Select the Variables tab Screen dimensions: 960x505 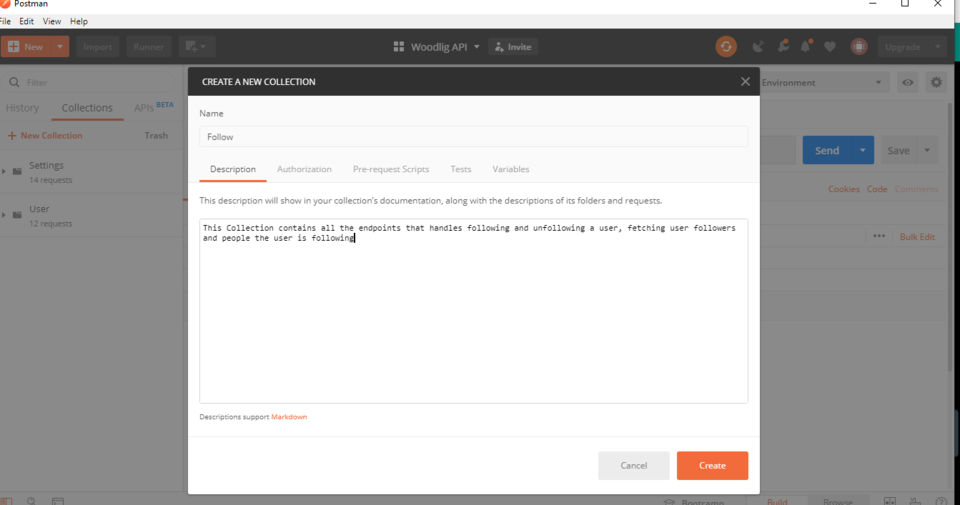click(511, 169)
